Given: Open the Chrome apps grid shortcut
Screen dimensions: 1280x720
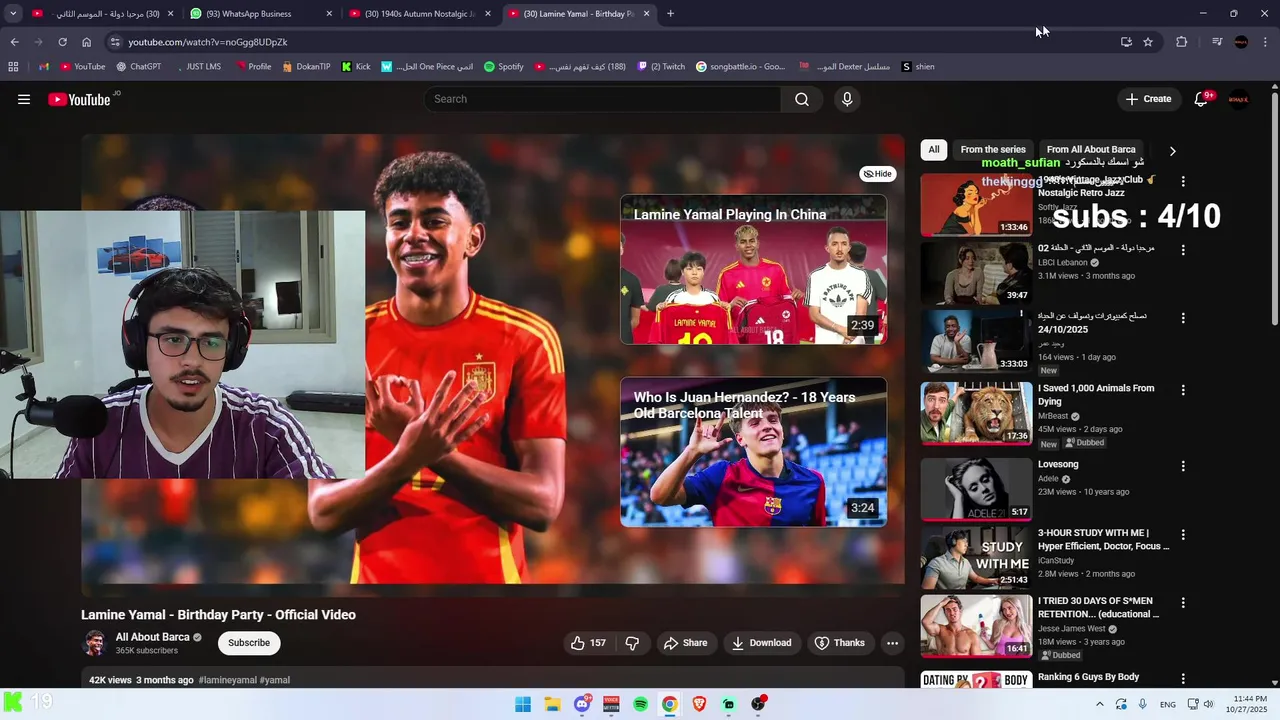Looking at the screenshot, I should tap(13, 67).
